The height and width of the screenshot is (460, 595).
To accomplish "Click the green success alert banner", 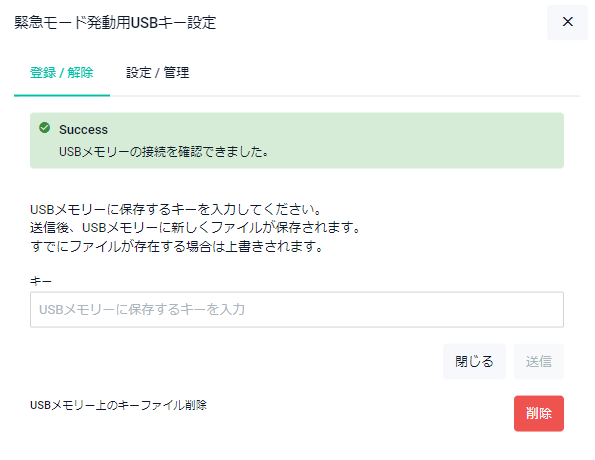I will coord(297,140).
